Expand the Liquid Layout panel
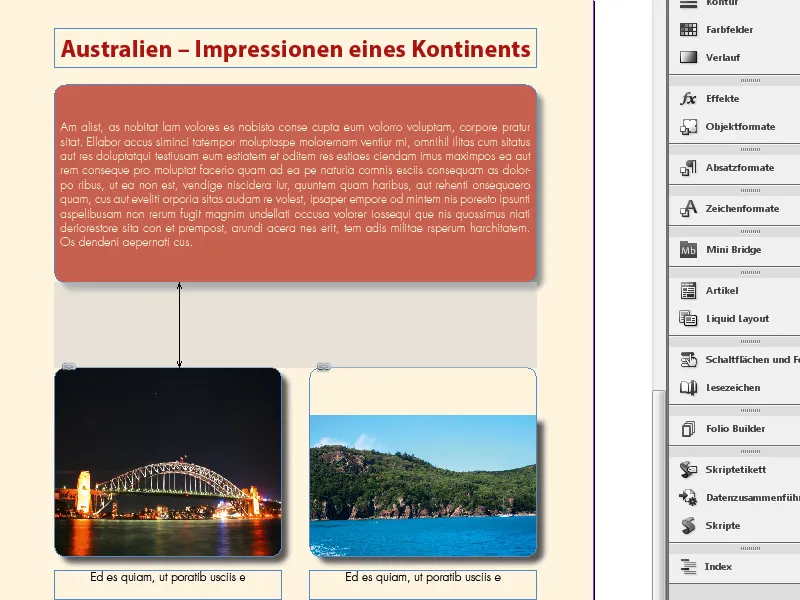The width and height of the screenshot is (800, 600). click(687, 318)
